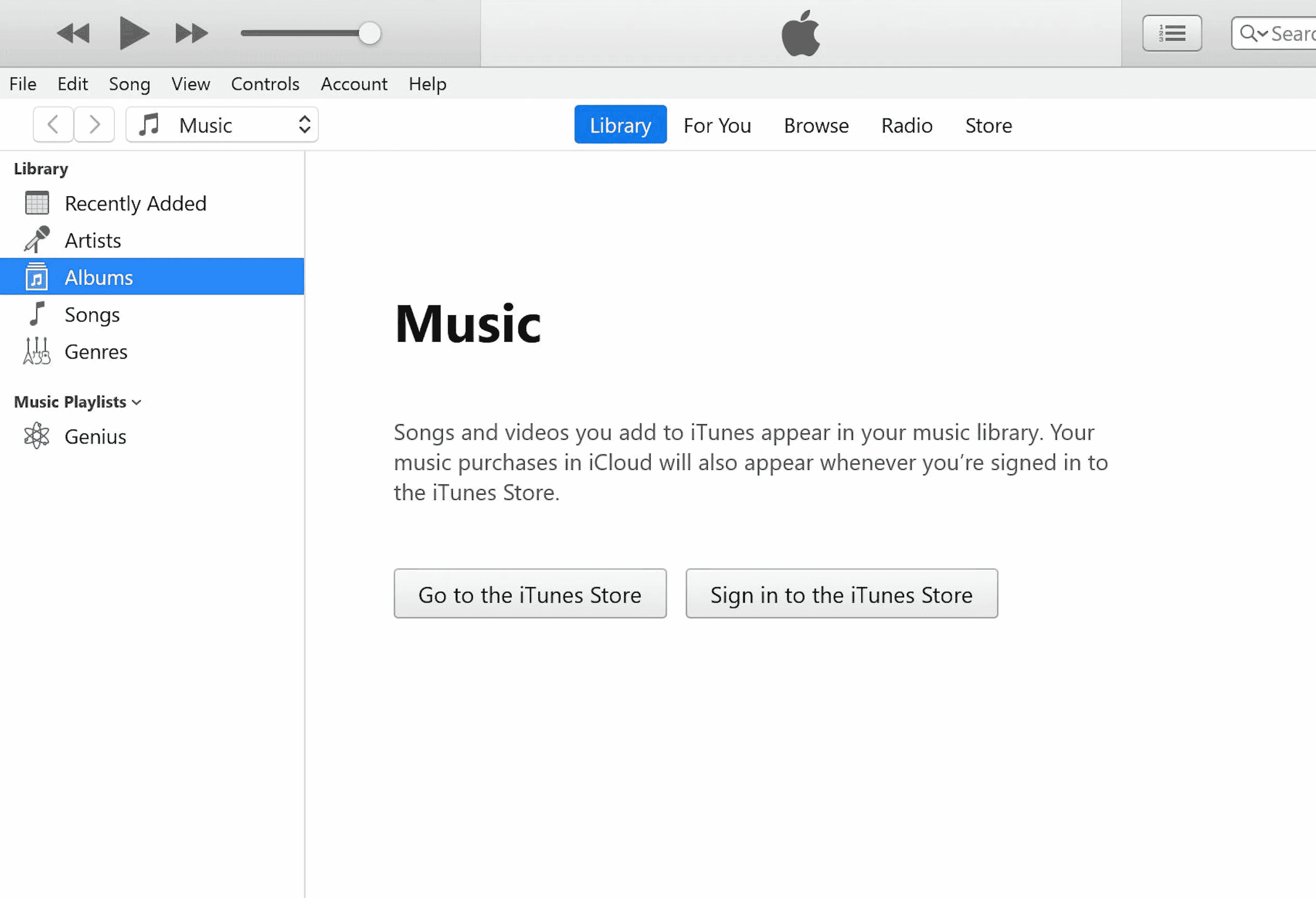Viewport: 1316px width, 898px height.
Task: Switch to the Library tab
Action: tap(621, 124)
